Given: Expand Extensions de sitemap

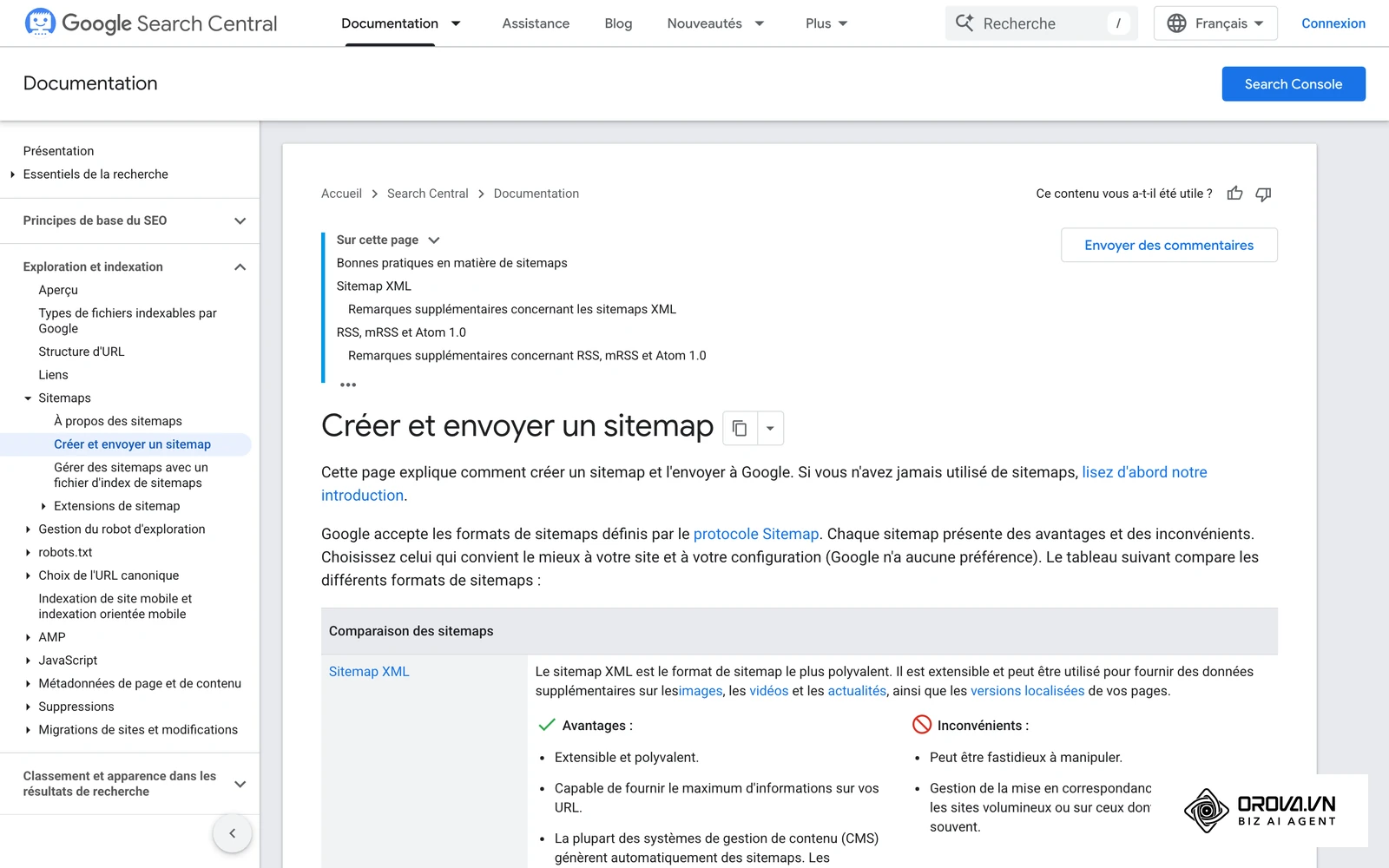Looking at the screenshot, I should (x=43, y=506).
